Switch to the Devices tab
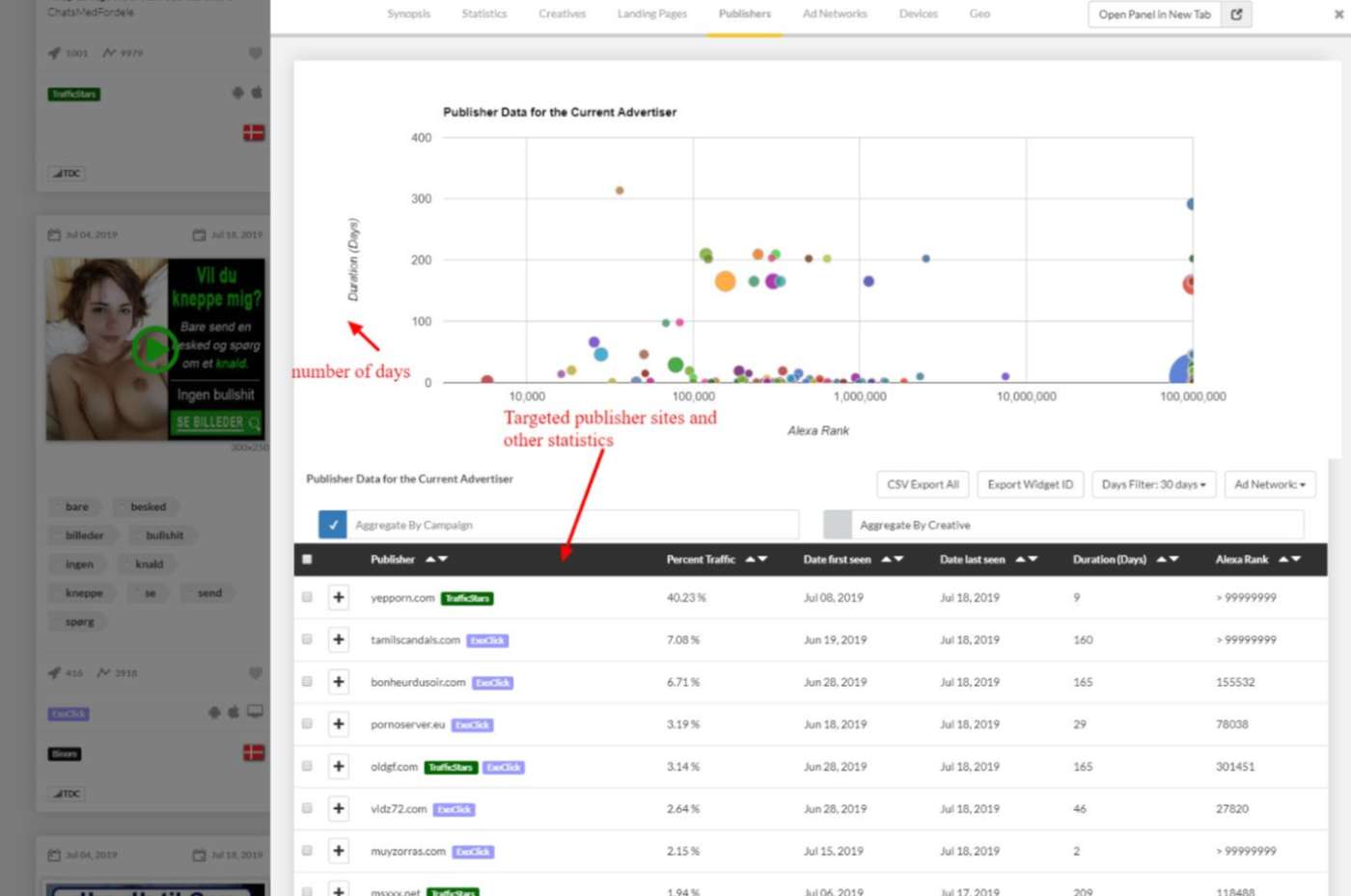The height and width of the screenshot is (896, 1351). [919, 14]
